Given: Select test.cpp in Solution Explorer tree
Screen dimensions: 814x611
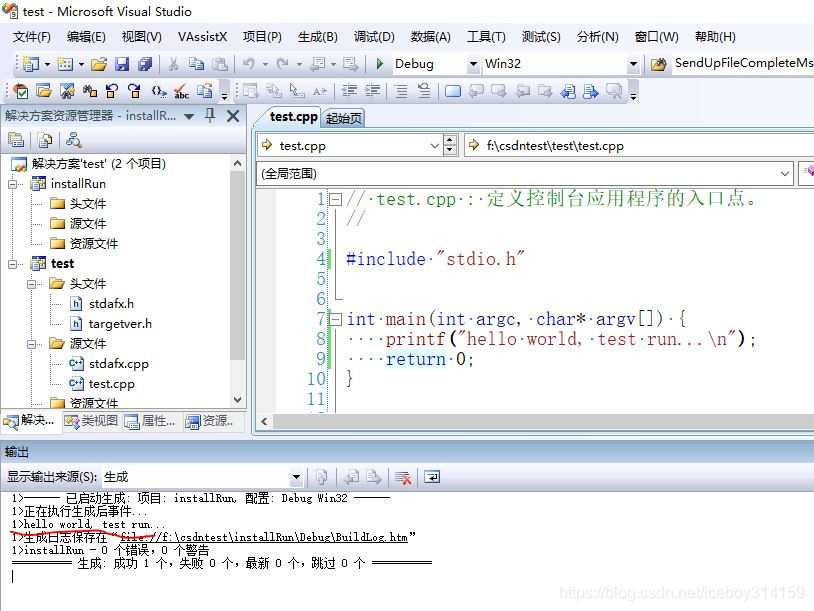Looking at the screenshot, I should click(111, 384).
